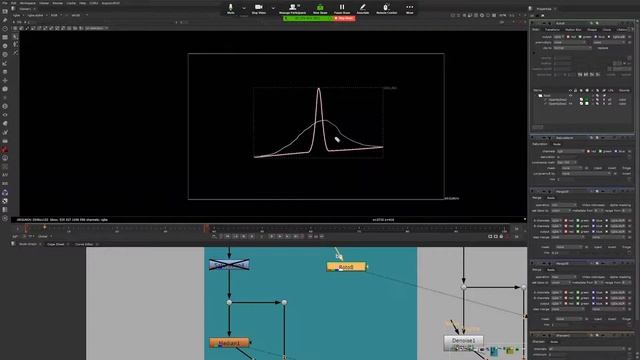Screen dimensions: 640x360
Task: Open the Merge nodes toolbar icon
Action: tap(5, 72)
